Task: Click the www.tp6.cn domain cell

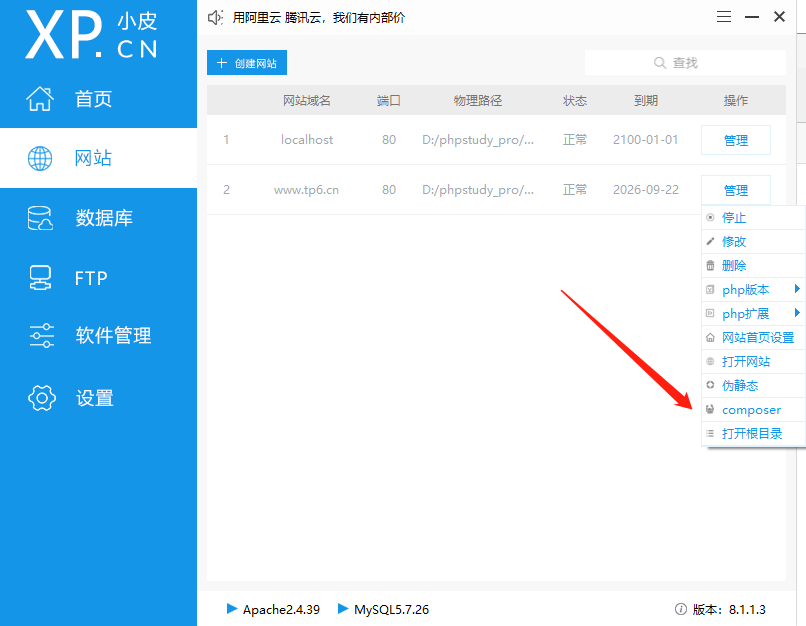Action: pyautogui.click(x=306, y=190)
